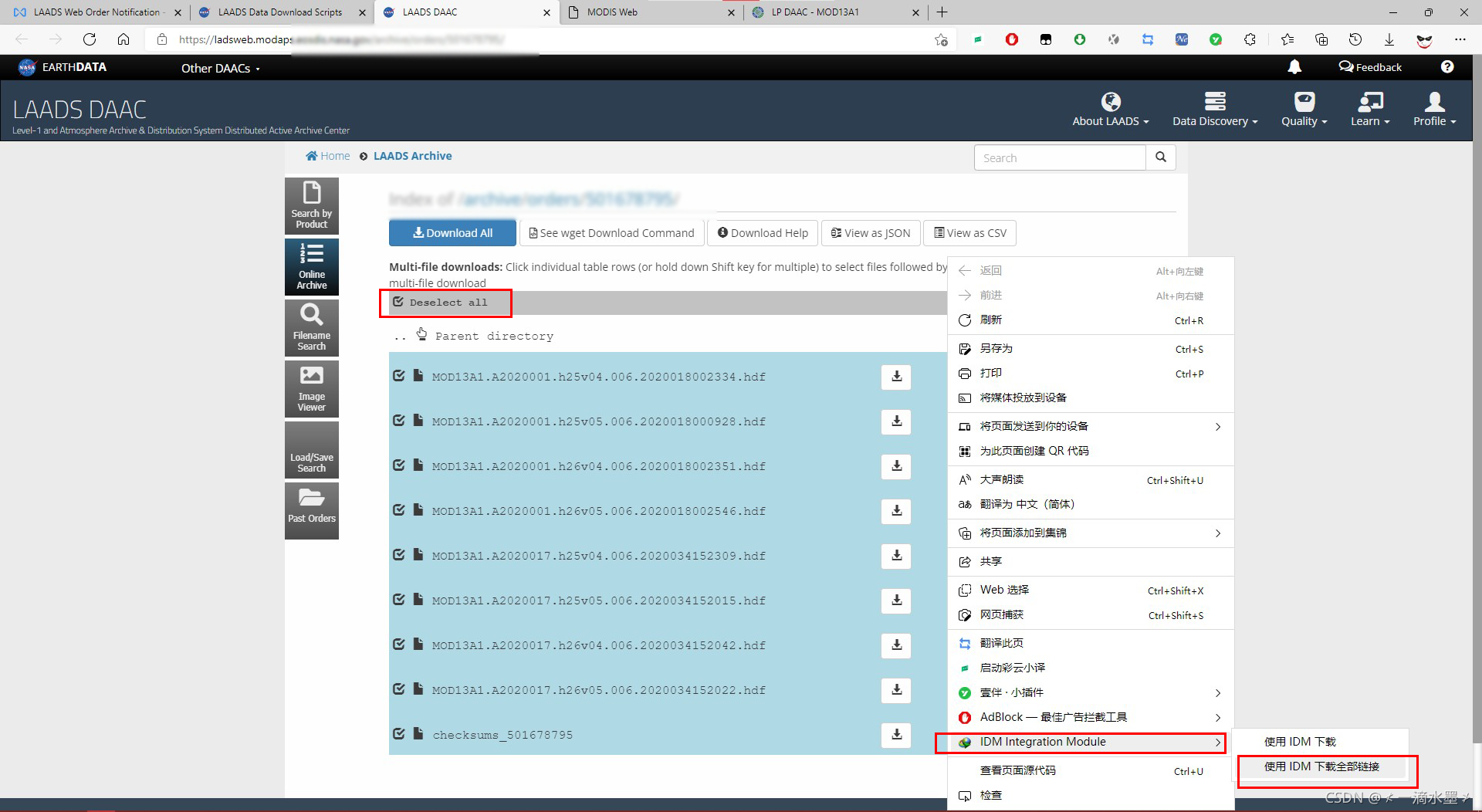Open browser downloads icon
Image resolution: width=1482 pixels, height=812 pixels.
pos(1389,39)
